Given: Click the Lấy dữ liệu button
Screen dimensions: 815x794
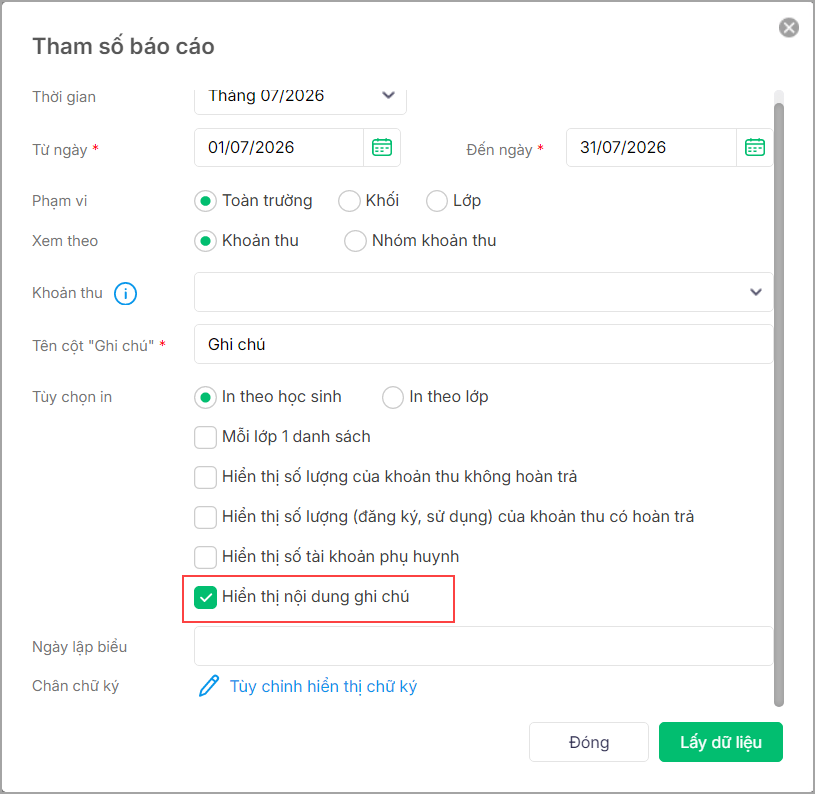Looking at the screenshot, I should coord(720,742).
